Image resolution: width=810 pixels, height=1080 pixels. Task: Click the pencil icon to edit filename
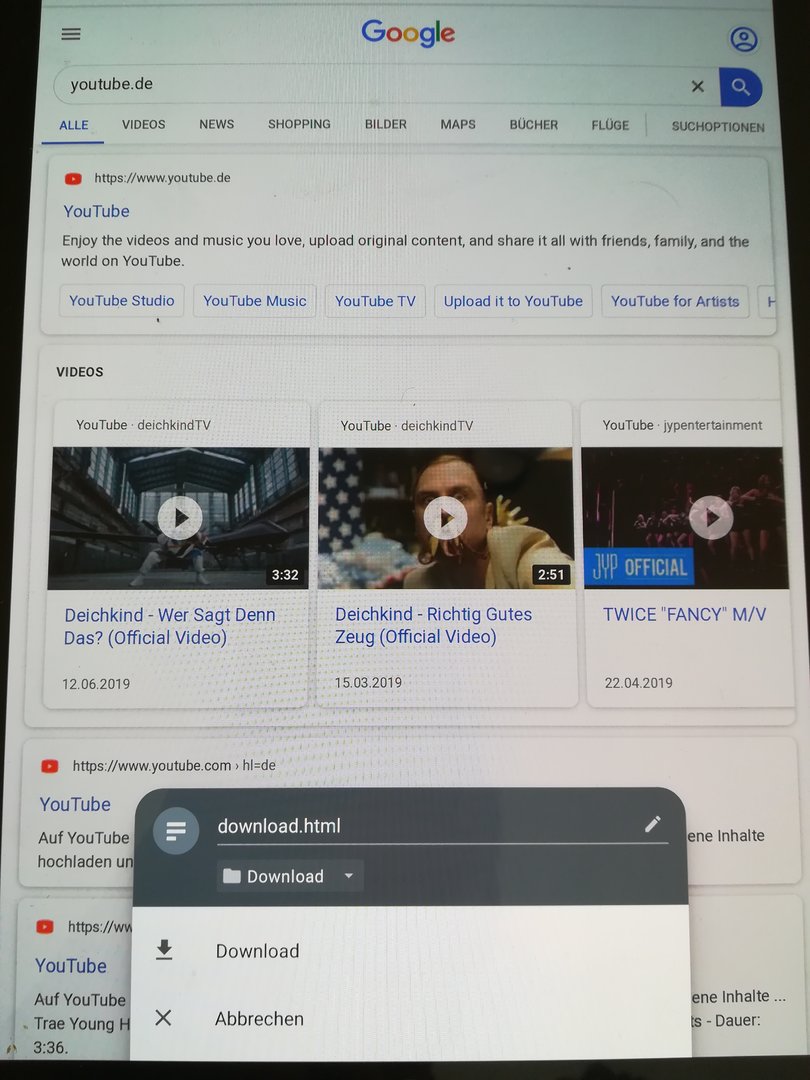[652, 824]
